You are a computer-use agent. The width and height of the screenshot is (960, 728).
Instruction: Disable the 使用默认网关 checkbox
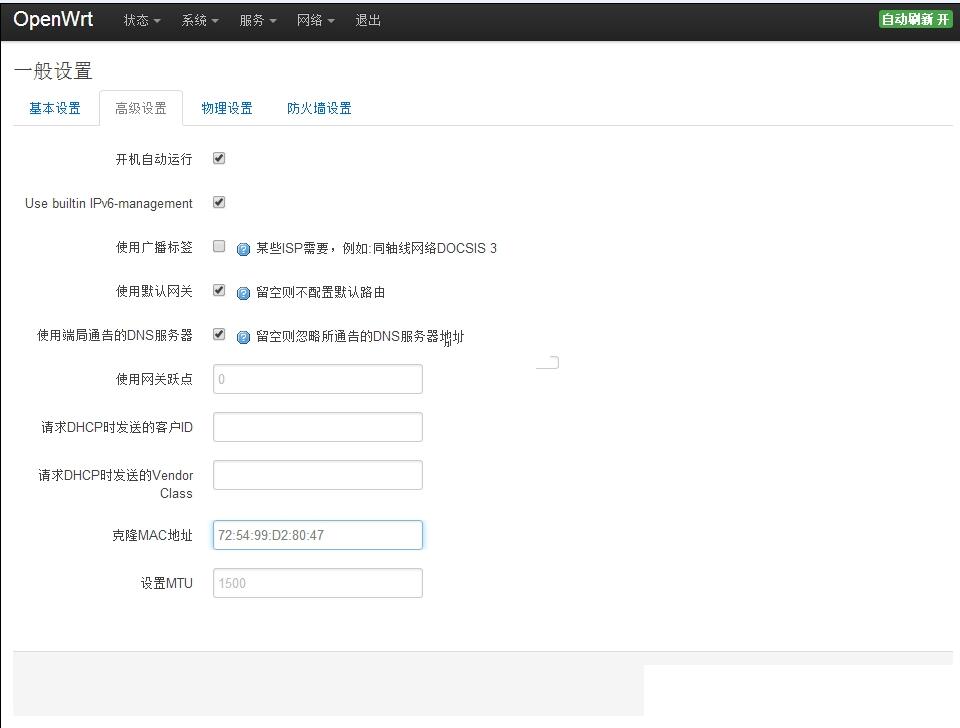[219, 290]
